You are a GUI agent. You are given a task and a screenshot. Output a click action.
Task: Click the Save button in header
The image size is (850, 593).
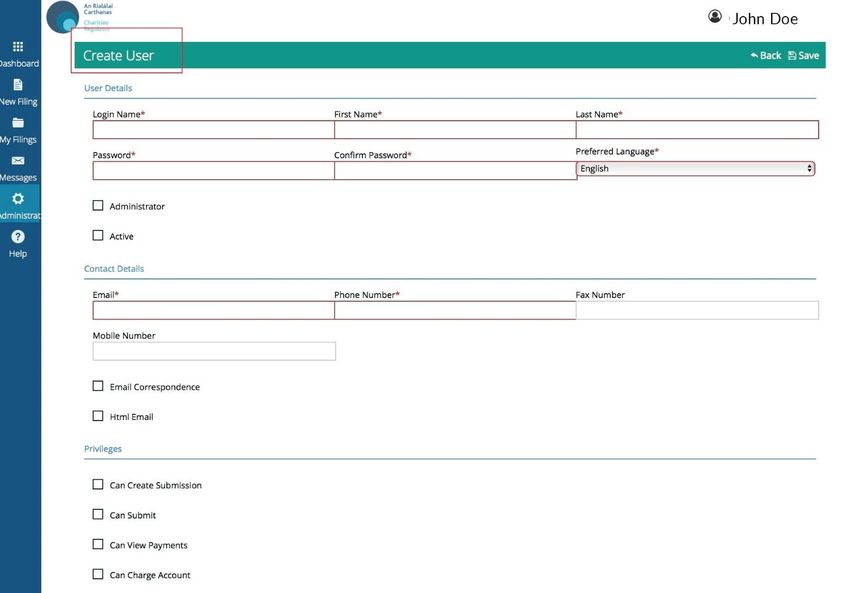point(803,55)
